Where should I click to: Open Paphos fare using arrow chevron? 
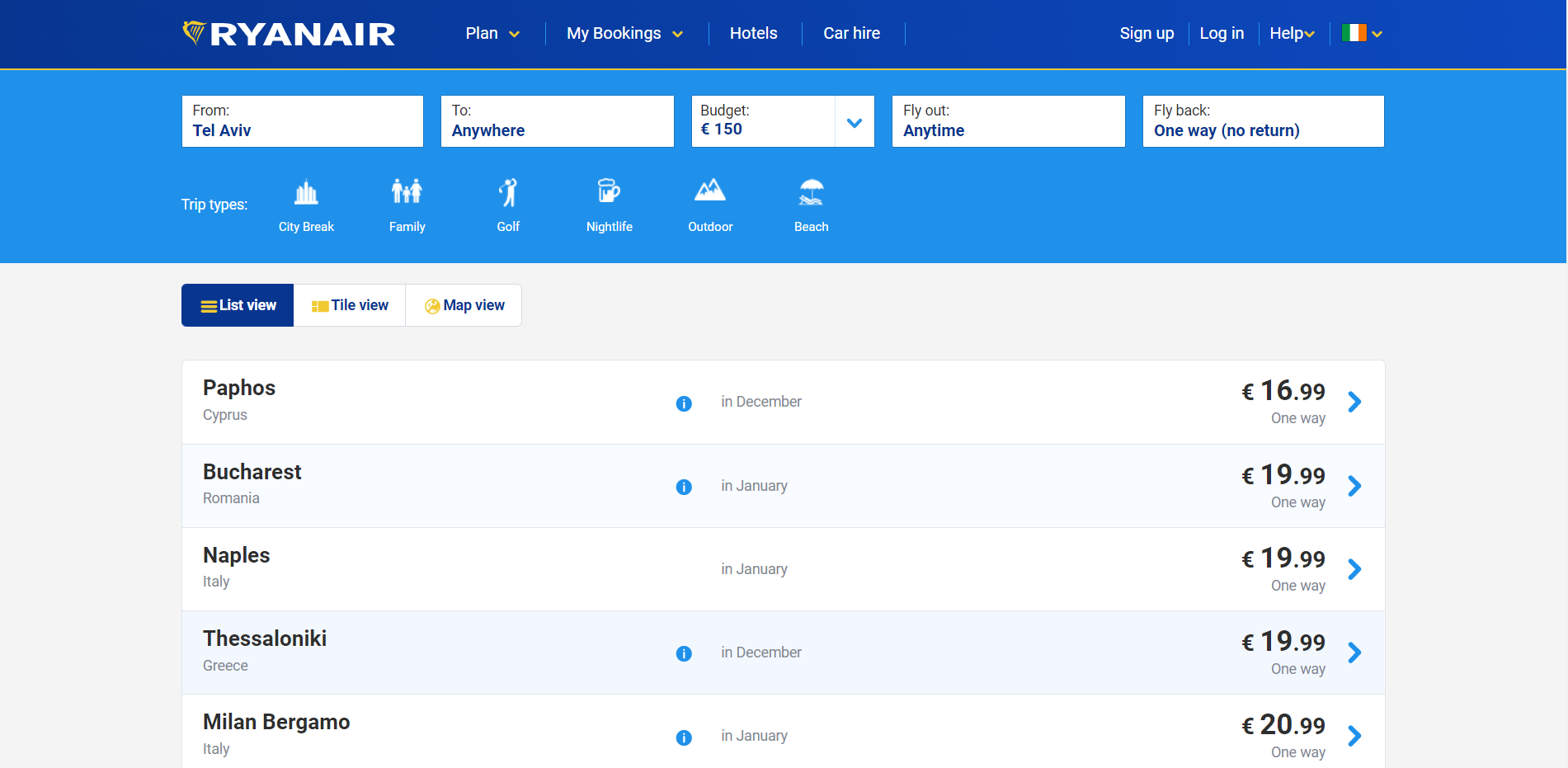[1354, 402]
